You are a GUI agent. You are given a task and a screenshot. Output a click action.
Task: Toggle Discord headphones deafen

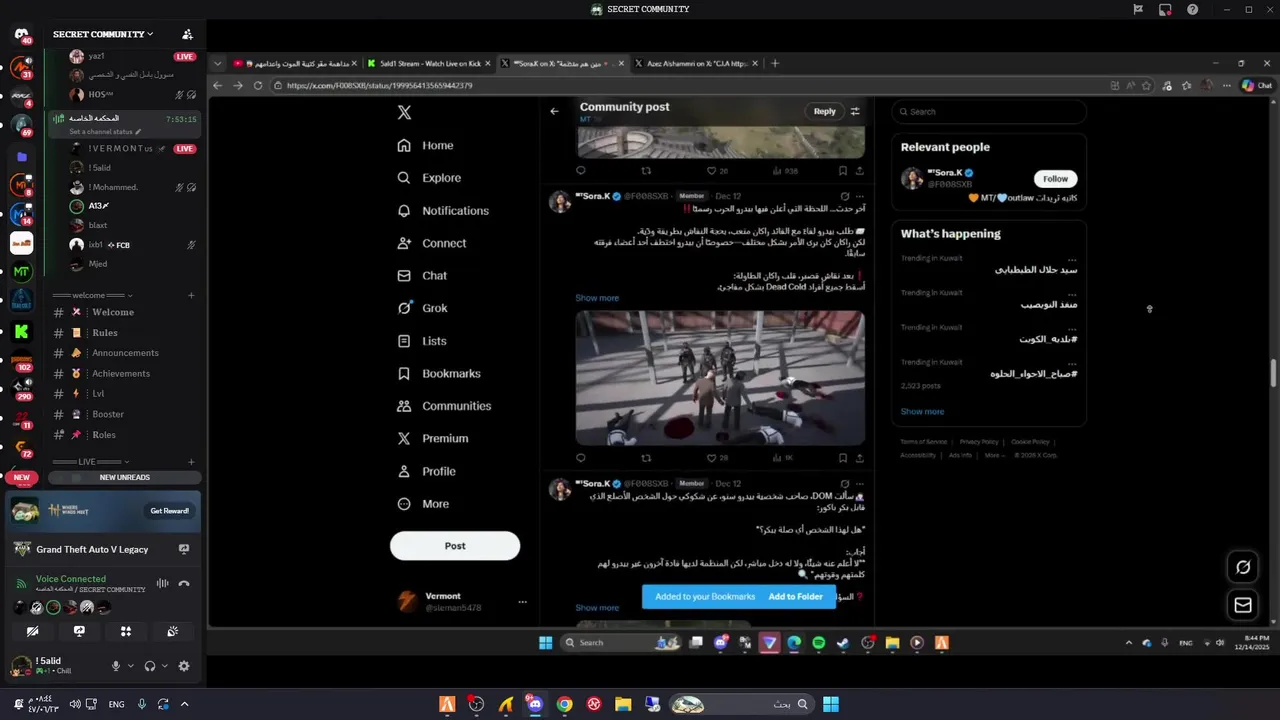150,666
